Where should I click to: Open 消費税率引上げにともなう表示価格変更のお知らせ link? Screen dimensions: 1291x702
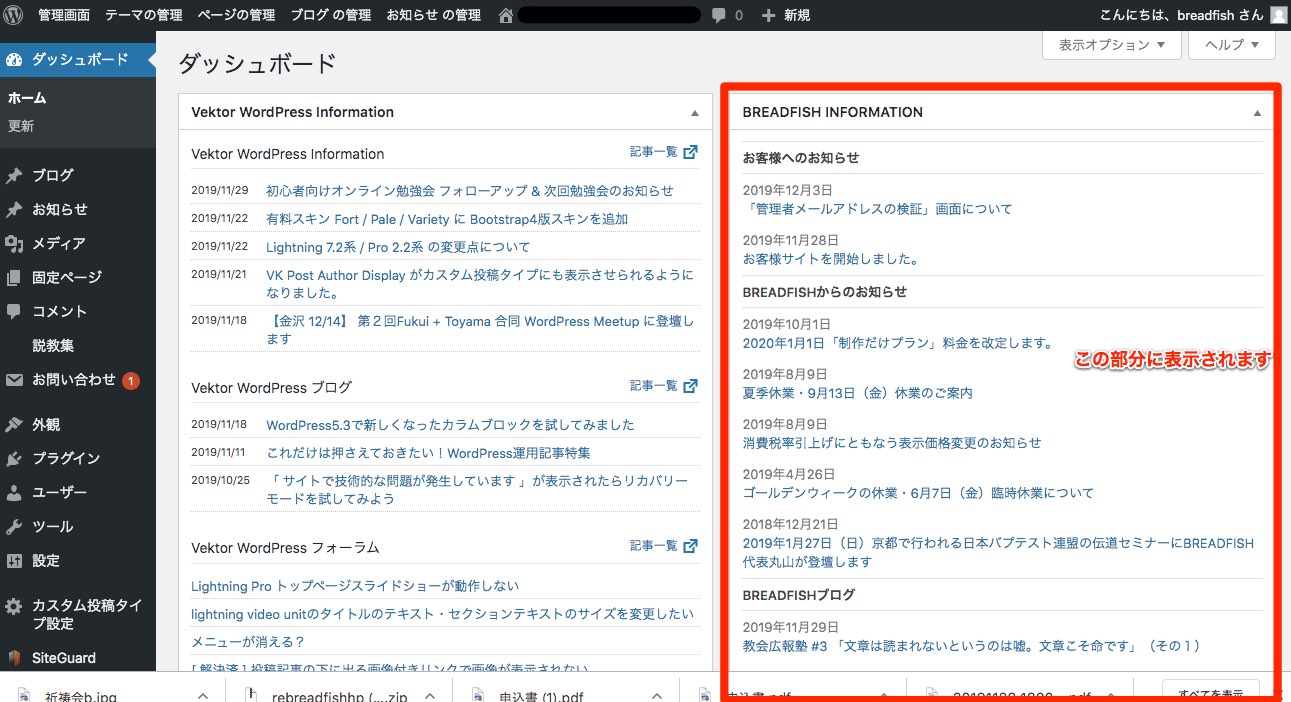tap(892, 442)
